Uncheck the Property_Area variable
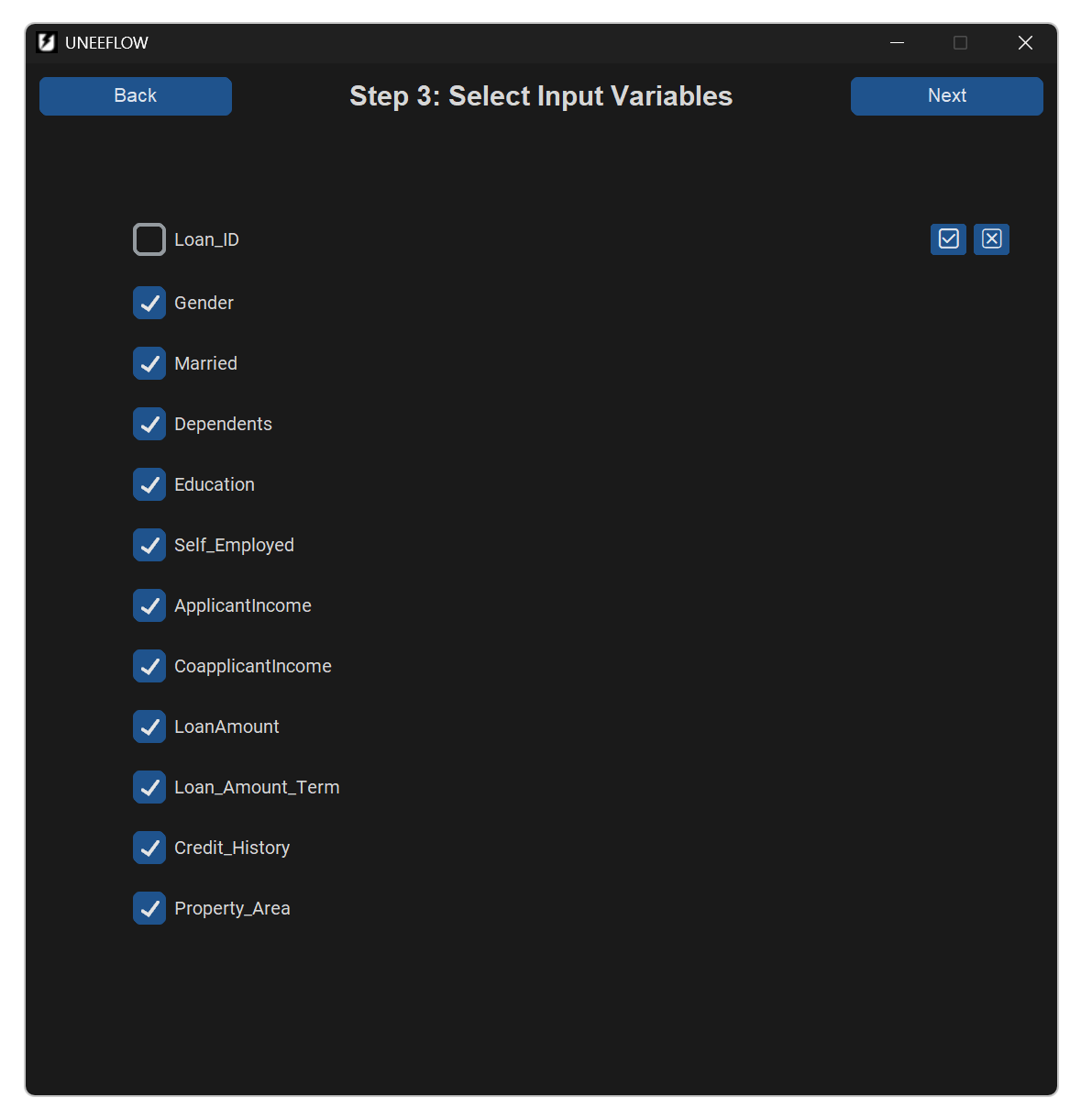Screen dimensions: 1092x1109 coord(149,908)
